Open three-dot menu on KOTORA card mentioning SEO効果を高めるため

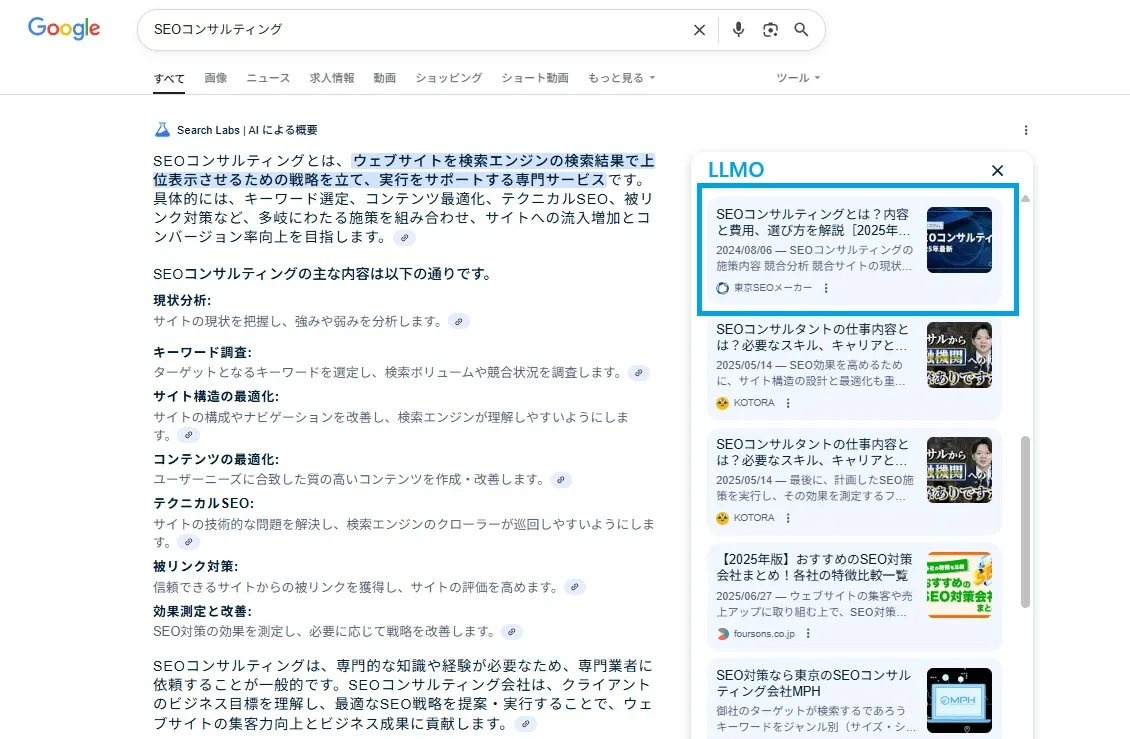tap(788, 403)
